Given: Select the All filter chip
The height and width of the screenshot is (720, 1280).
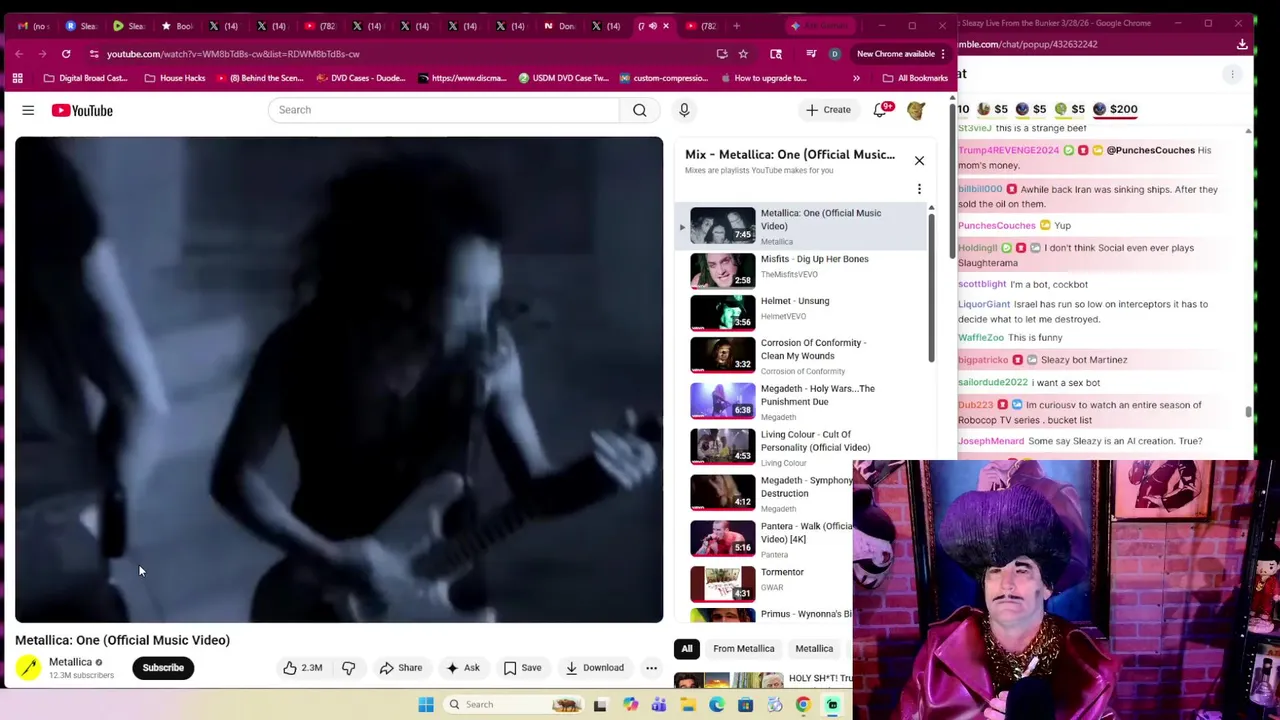Looking at the screenshot, I should point(687,649).
